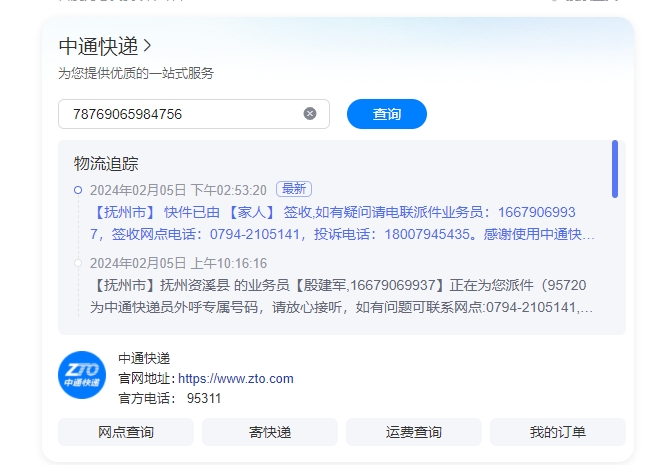Click the tracking list scrollbar thumb
The height and width of the screenshot is (465, 657).
(615, 169)
